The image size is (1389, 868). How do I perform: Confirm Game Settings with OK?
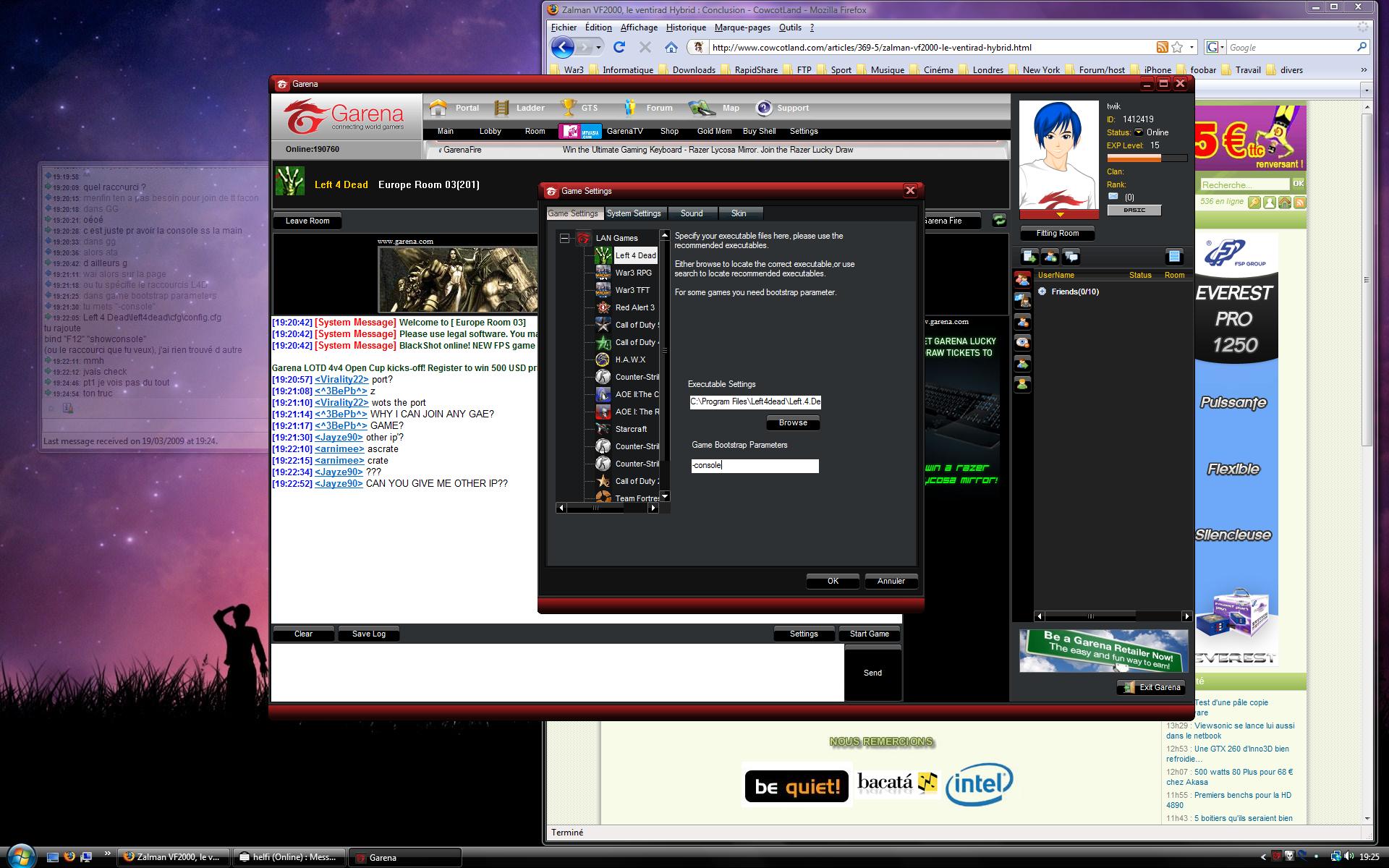click(x=833, y=581)
